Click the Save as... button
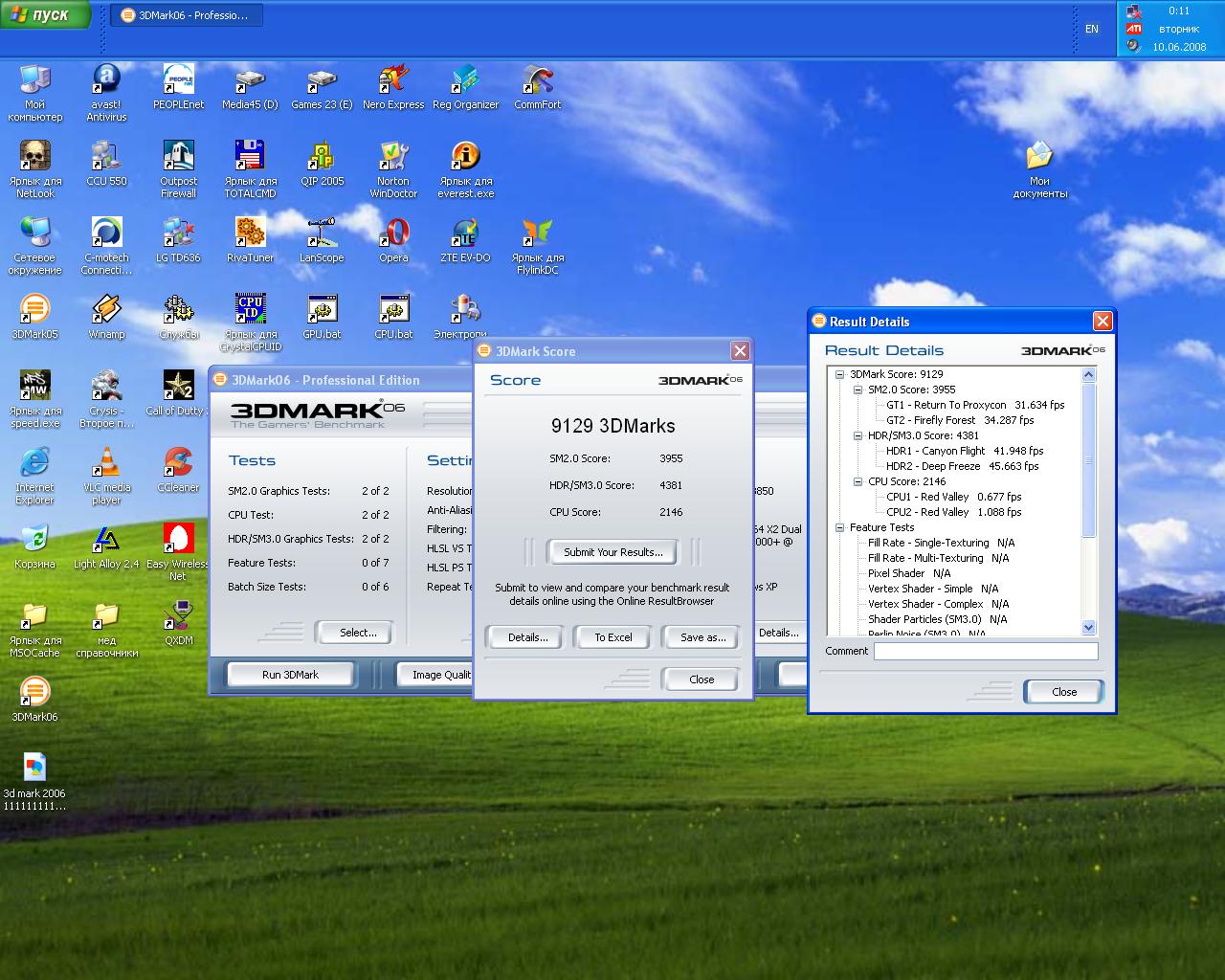Viewport: 1225px width, 980px height. point(702,637)
